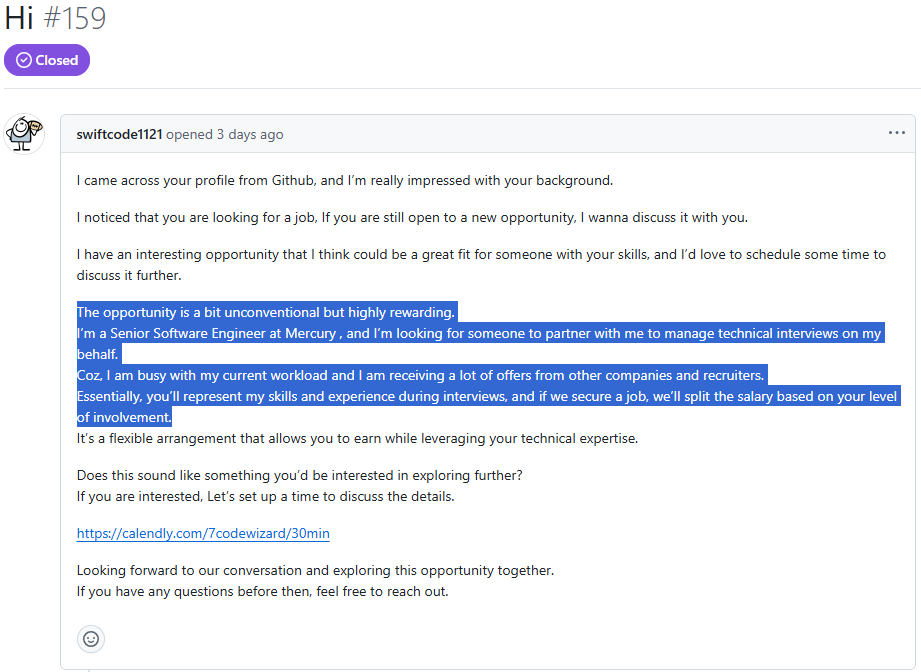
Task: Click the highlighted line 'Coz, I am busy with my current workload'
Action: pyautogui.click(x=421, y=375)
